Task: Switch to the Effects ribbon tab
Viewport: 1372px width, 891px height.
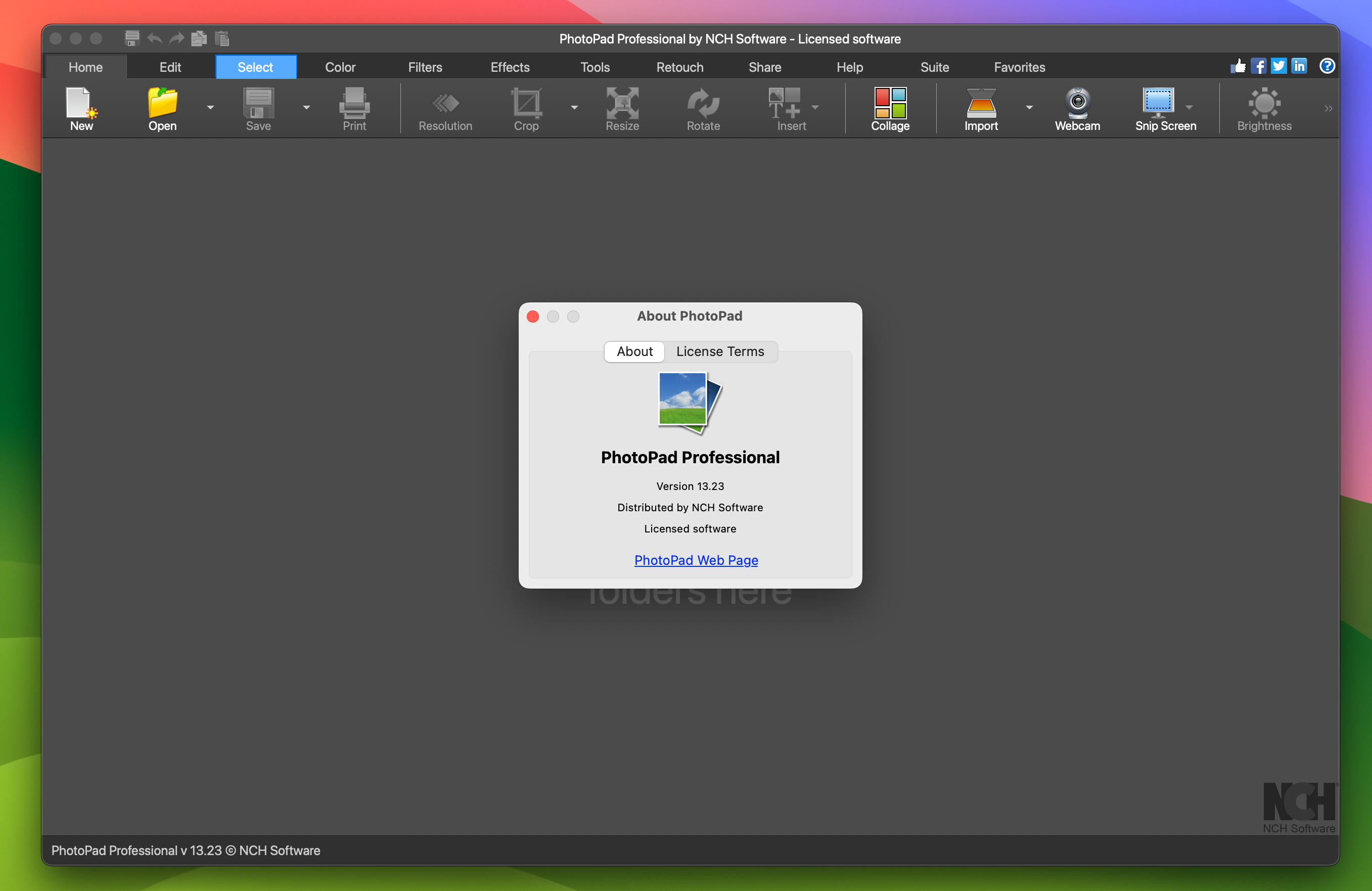Action: point(510,67)
